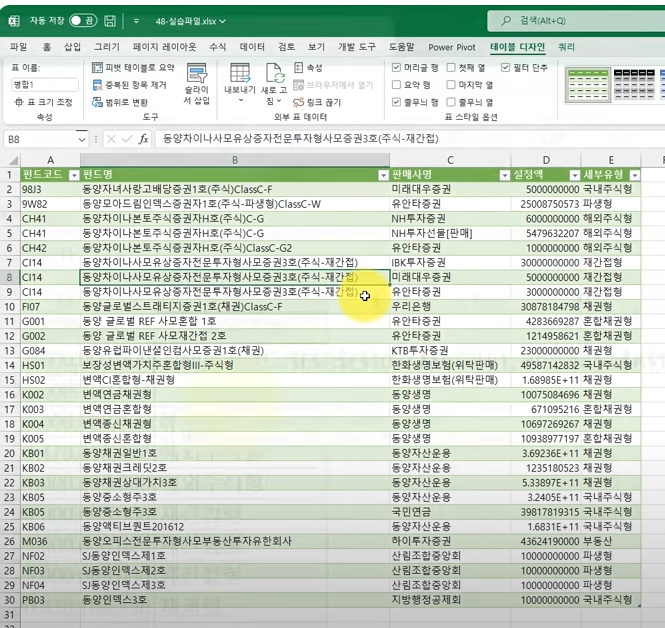
Task: Click the table resize handle at the bottom-right of row 30
Action: (638, 606)
